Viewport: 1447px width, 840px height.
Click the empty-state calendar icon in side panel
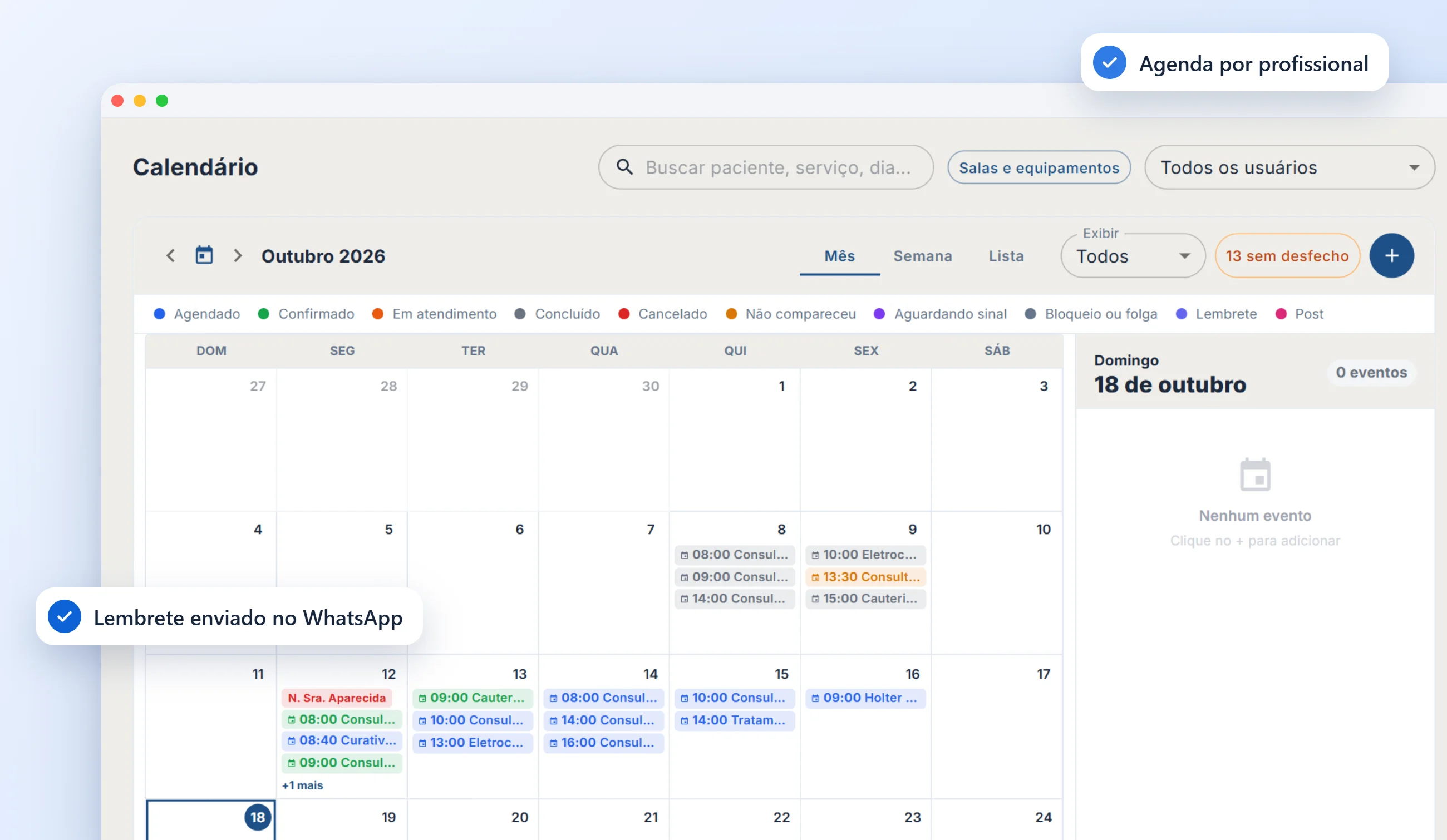pyautogui.click(x=1254, y=475)
